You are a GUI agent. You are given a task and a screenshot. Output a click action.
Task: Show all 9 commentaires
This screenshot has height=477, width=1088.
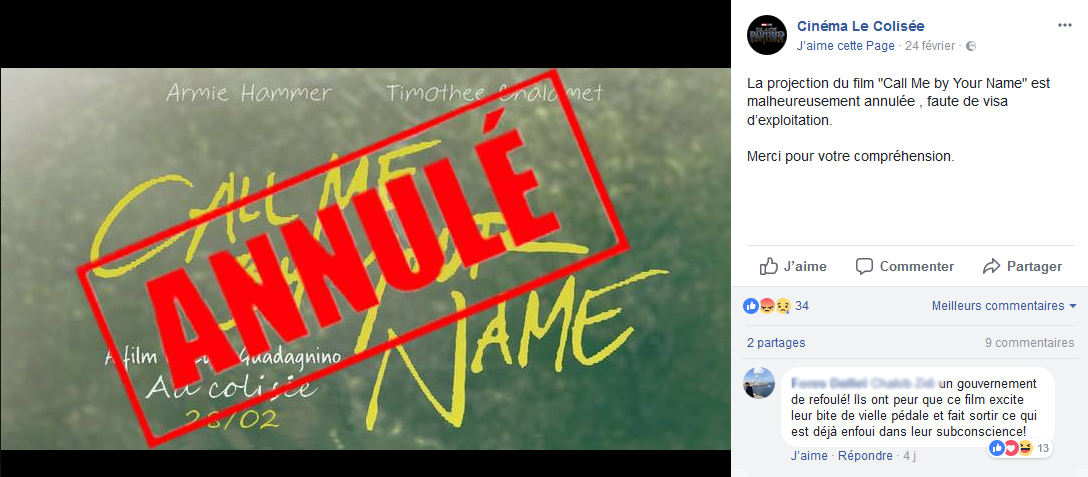pyautogui.click(x=1030, y=343)
